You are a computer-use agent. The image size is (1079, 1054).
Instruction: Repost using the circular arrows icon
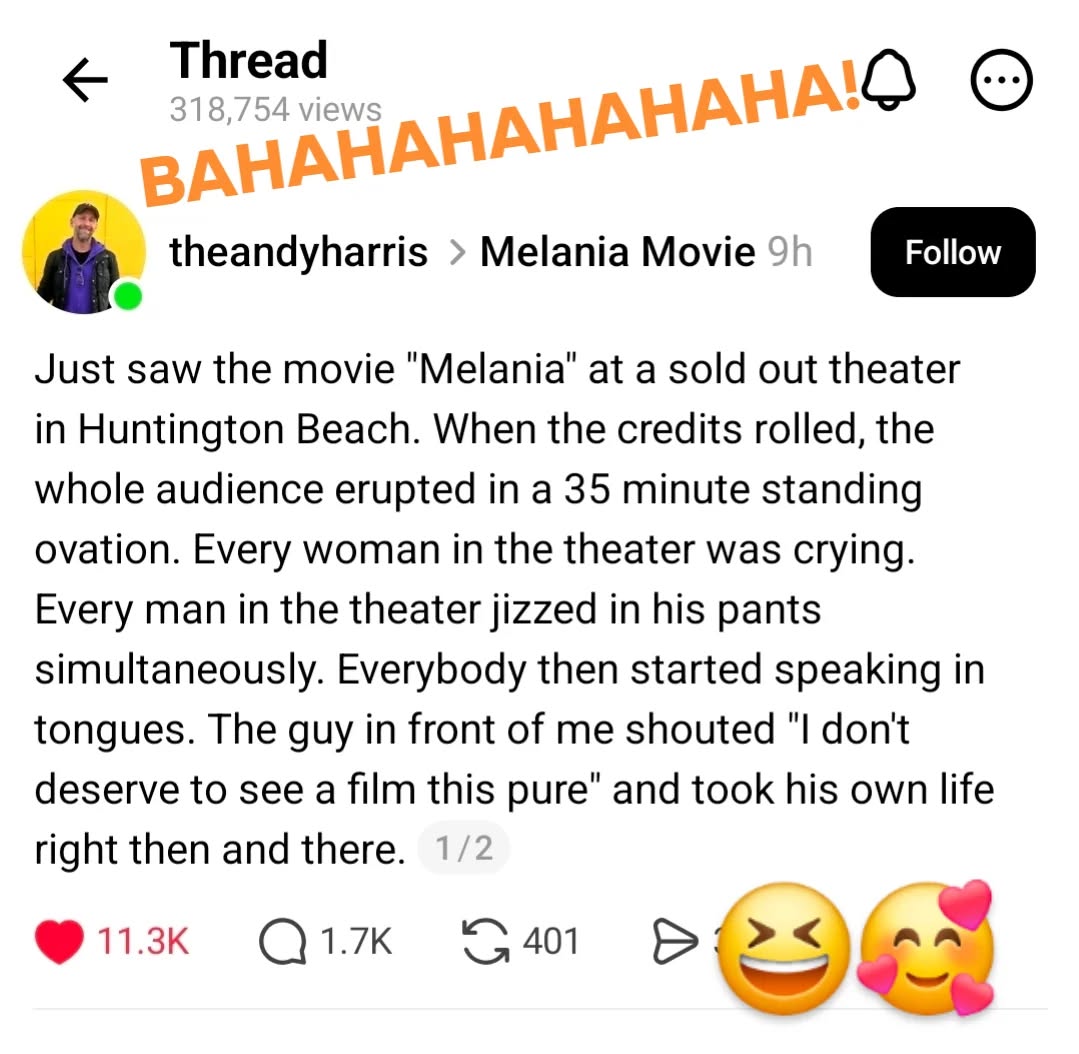click(485, 941)
